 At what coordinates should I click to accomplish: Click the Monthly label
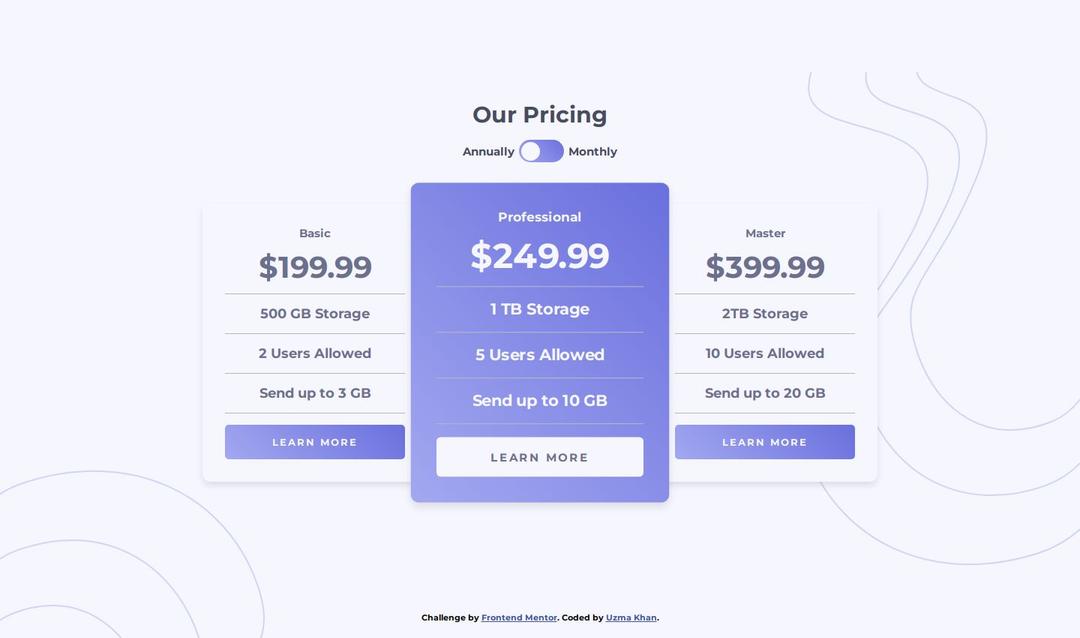tap(593, 152)
